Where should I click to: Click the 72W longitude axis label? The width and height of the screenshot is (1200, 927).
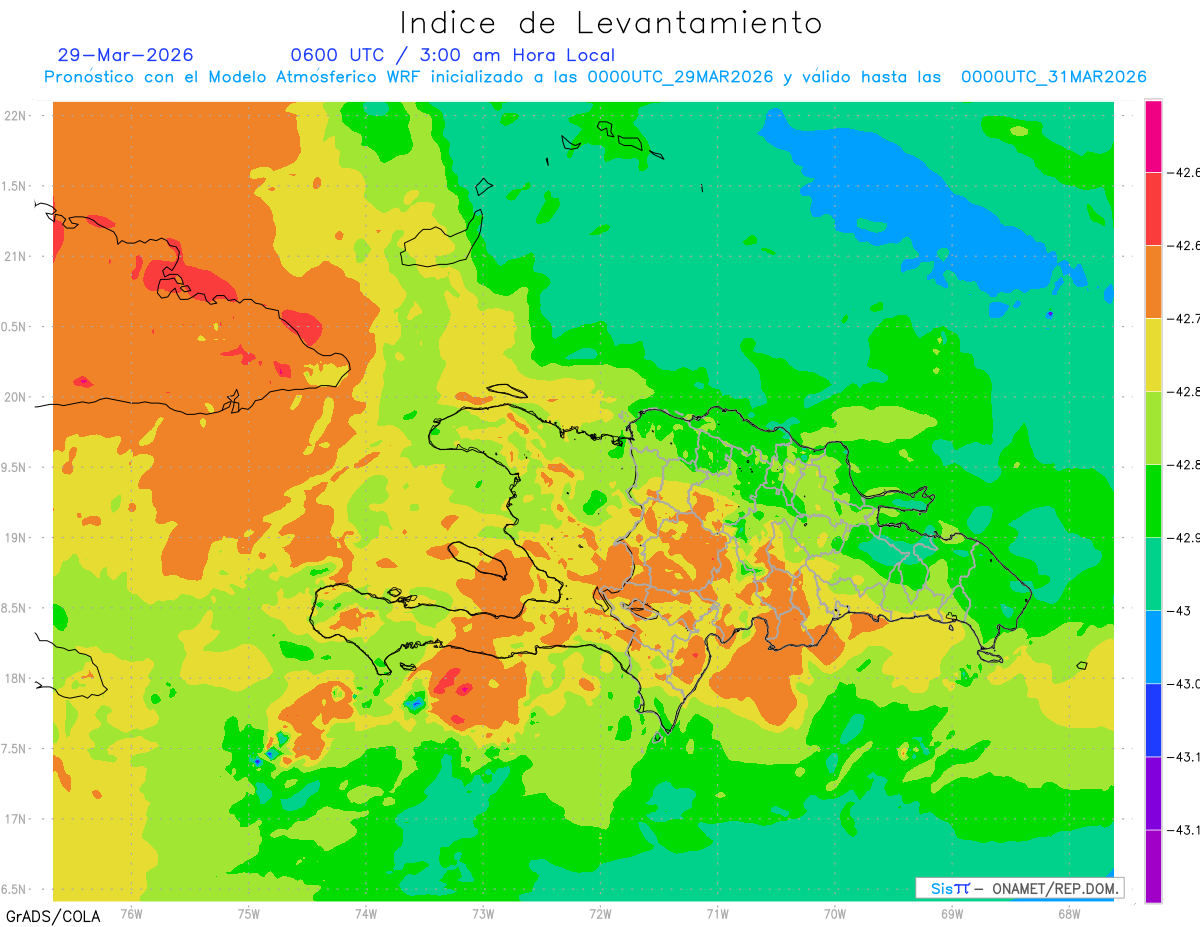pyautogui.click(x=600, y=913)
